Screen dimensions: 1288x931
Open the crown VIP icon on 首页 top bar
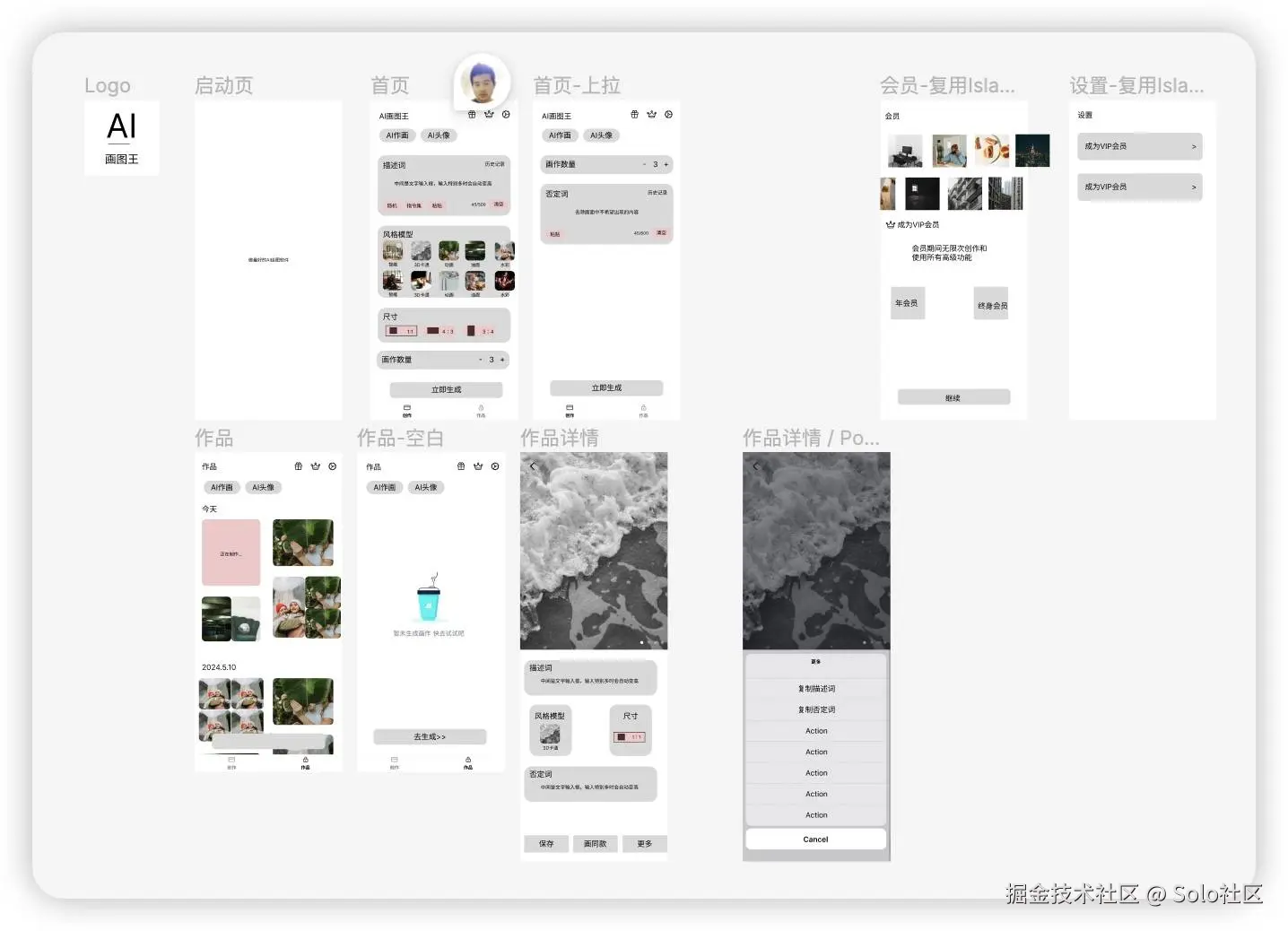tap(489, 115)
